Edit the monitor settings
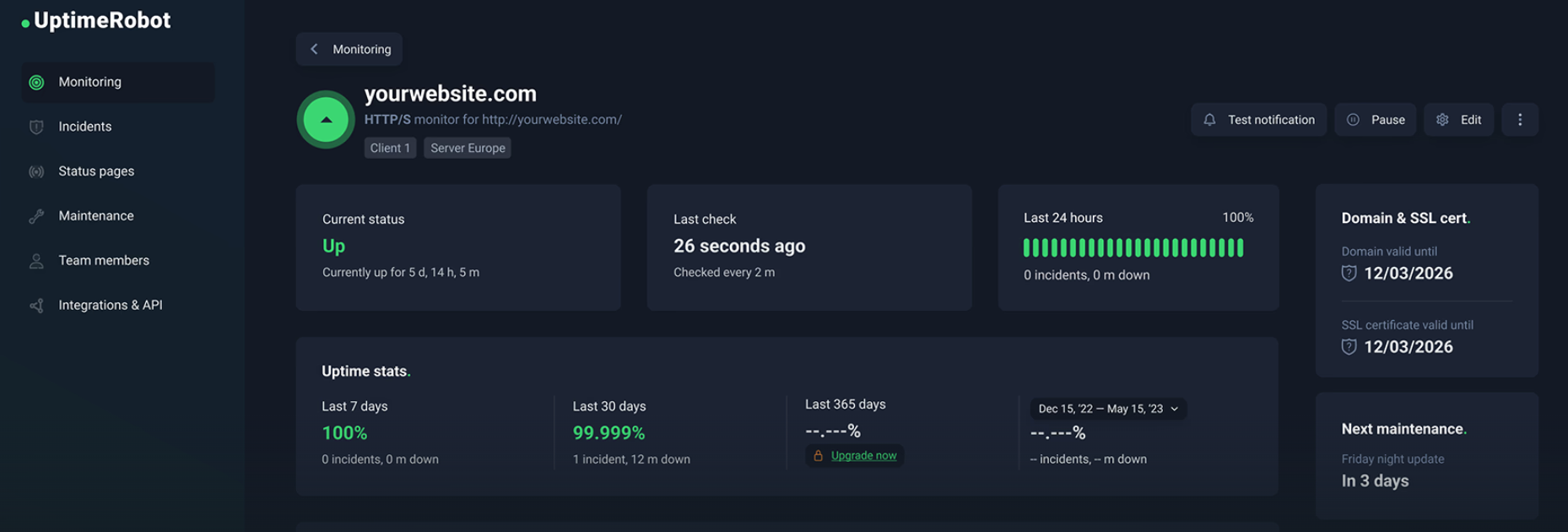 pyautogui.click(x=1459, y=120)
